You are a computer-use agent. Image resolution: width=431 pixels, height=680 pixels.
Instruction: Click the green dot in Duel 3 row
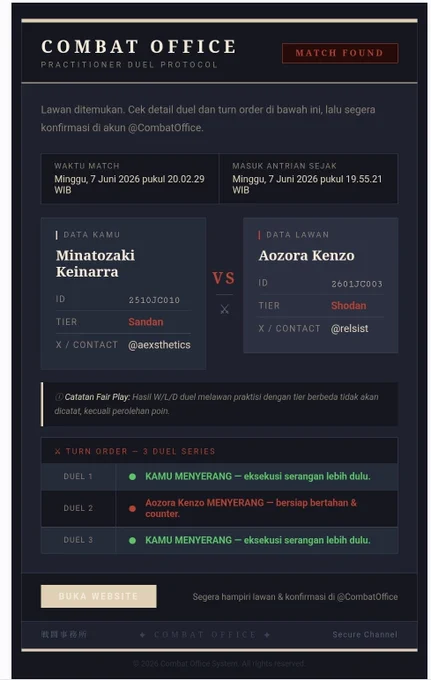132,540
